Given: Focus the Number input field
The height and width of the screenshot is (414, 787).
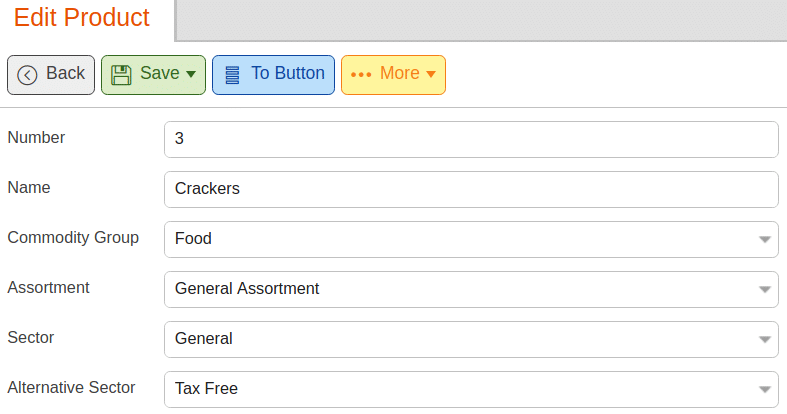Looking at the screenshot, I should click(x=471, y=140).
